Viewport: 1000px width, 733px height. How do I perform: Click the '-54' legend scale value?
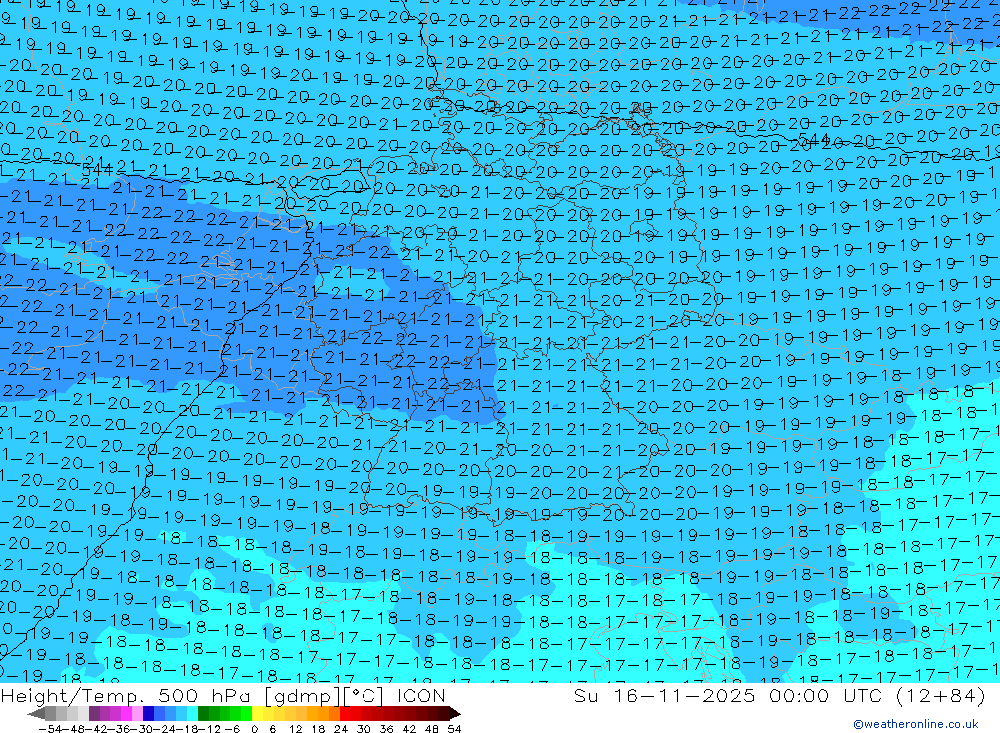tap(50, 729)
